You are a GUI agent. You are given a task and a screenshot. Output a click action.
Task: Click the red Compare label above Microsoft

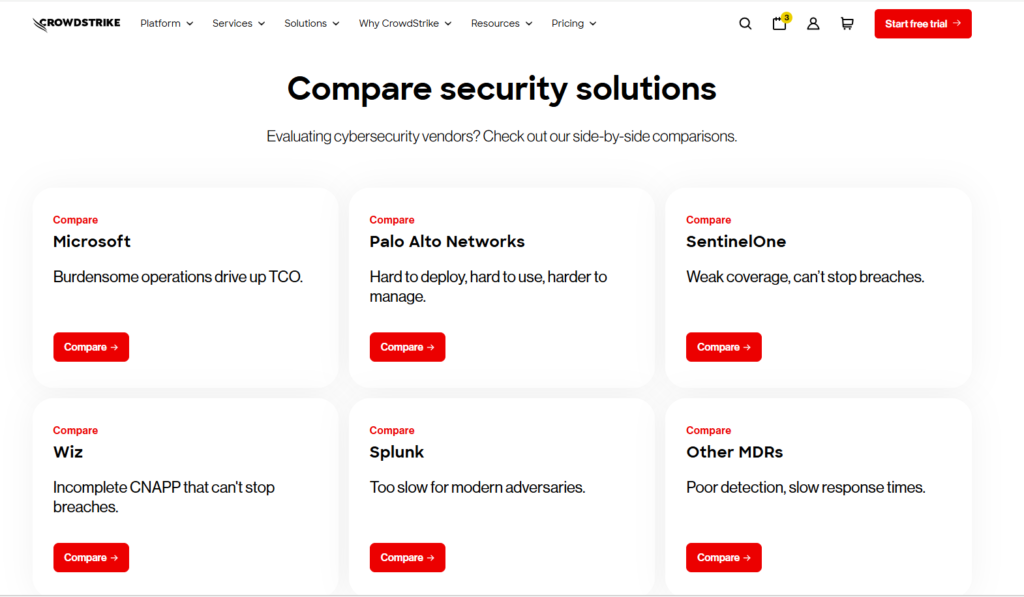[75, 219]
